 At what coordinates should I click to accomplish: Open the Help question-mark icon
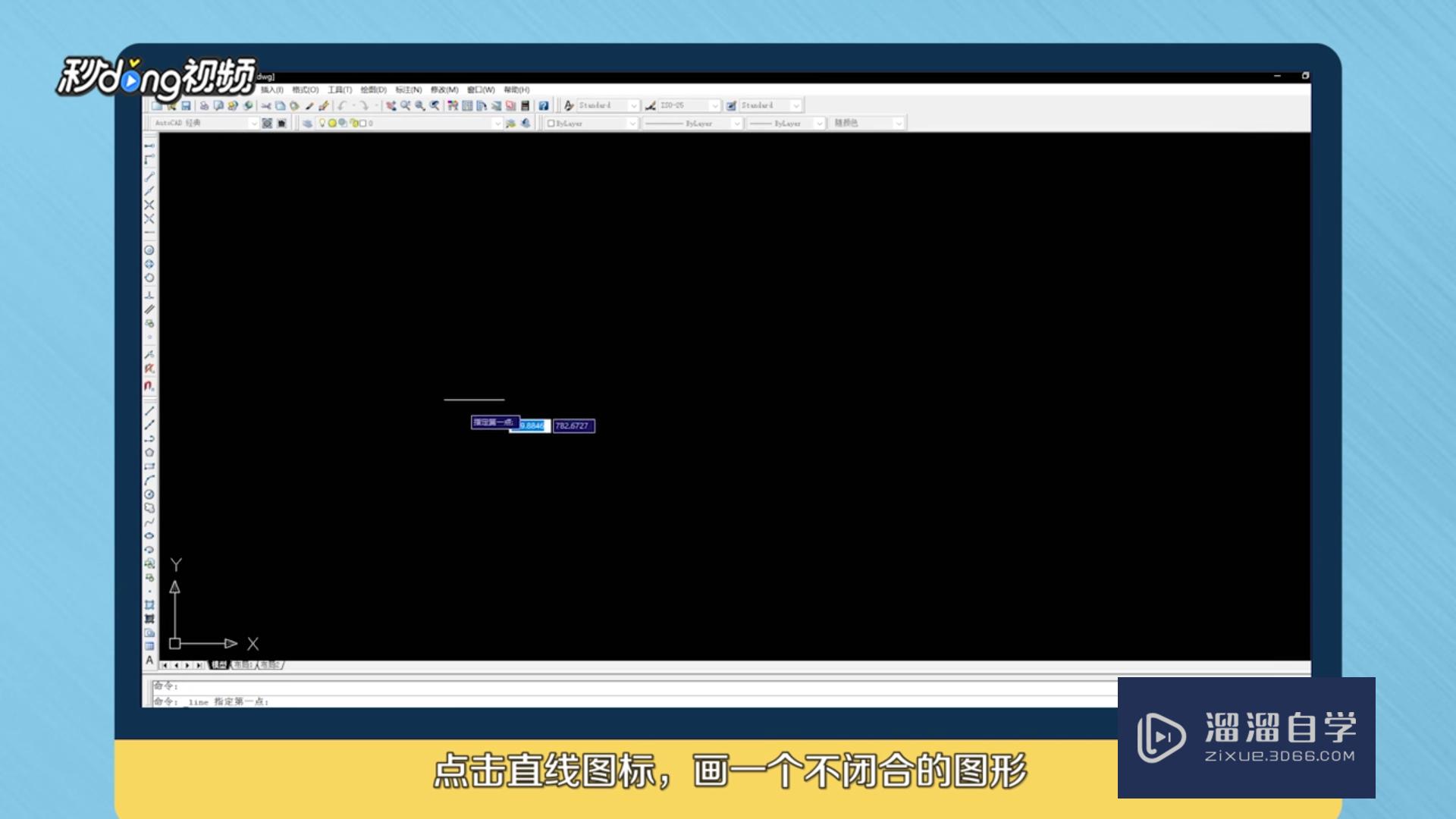(543, 105)
